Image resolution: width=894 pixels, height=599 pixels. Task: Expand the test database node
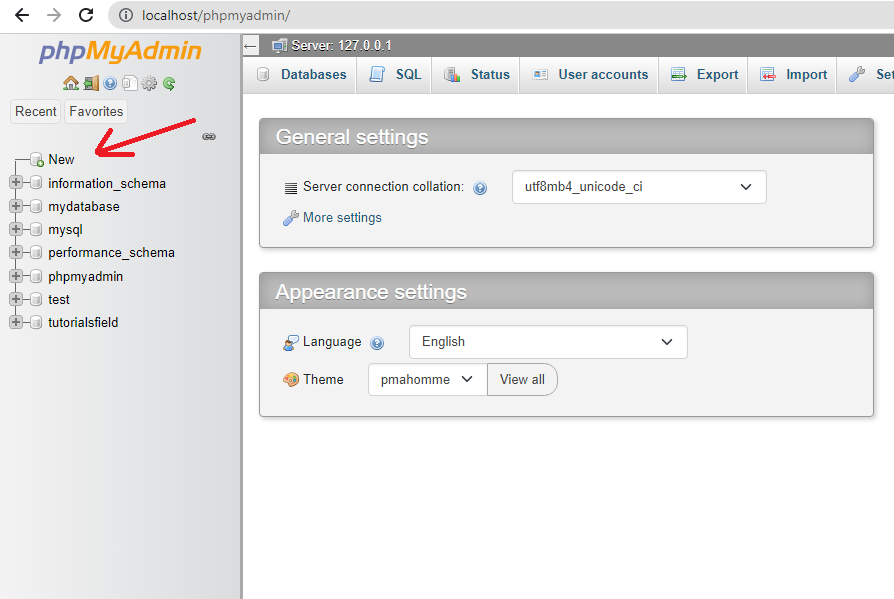pyautogui.click(x=16, y=299)
